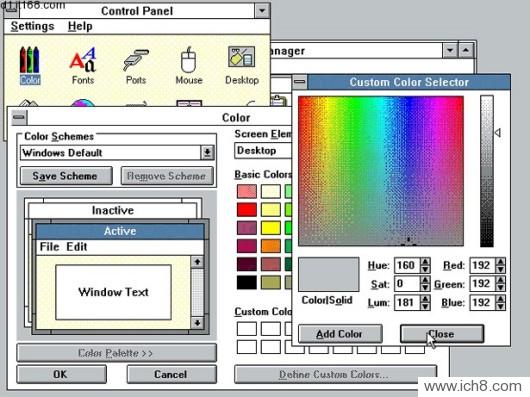Open the Settings menu

(x=32, y=26)
